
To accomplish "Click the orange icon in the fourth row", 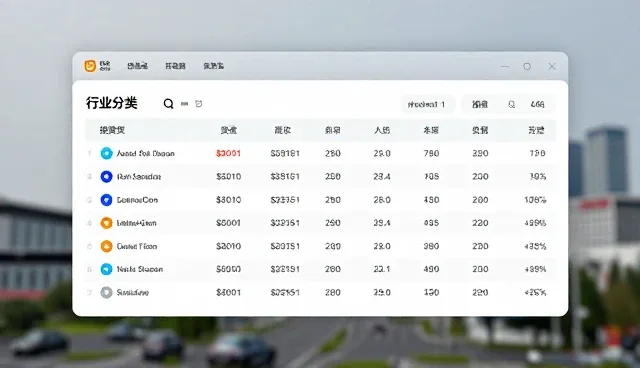I will 107,223.
